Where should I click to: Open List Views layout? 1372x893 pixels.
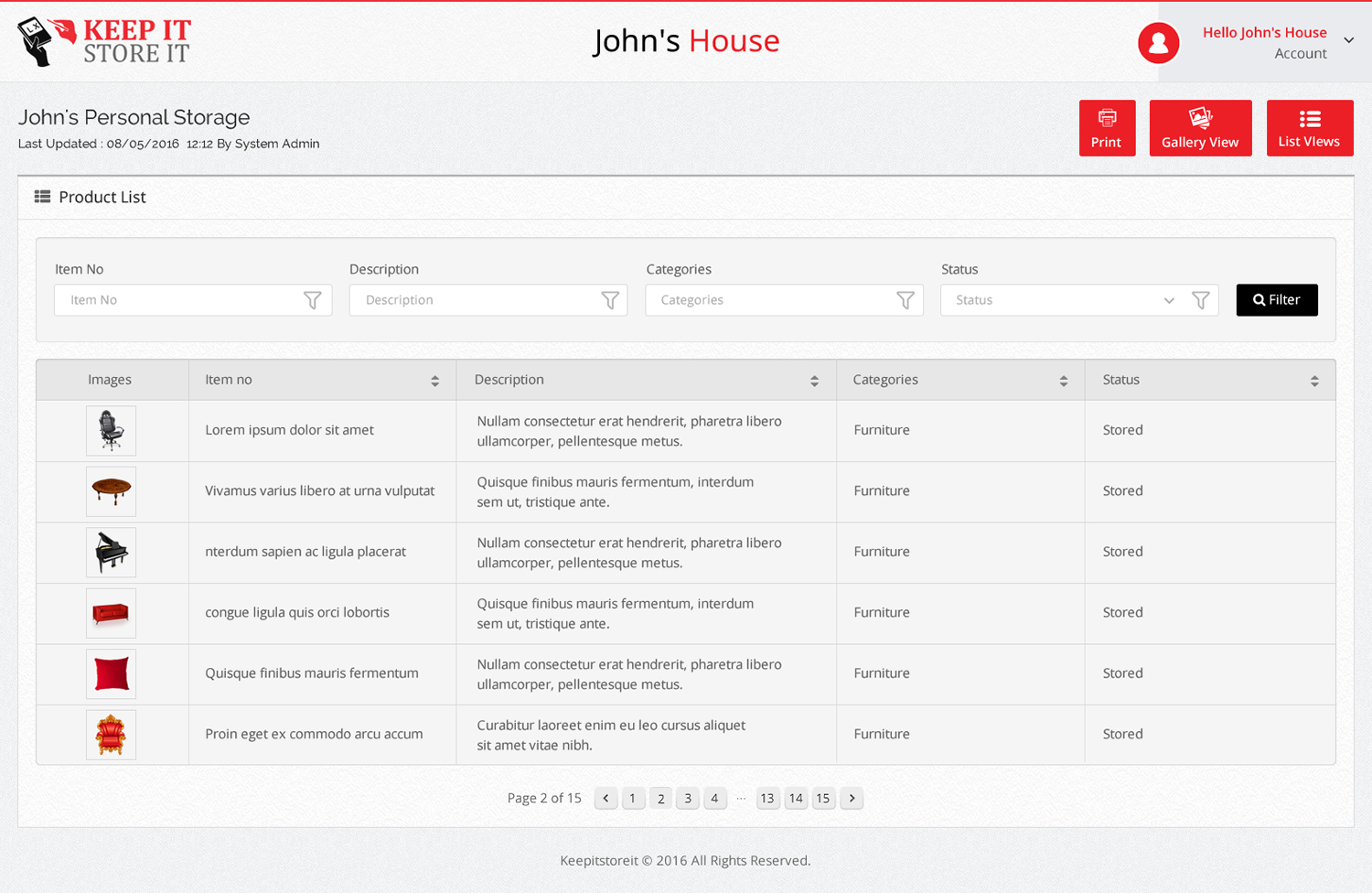1309,128
